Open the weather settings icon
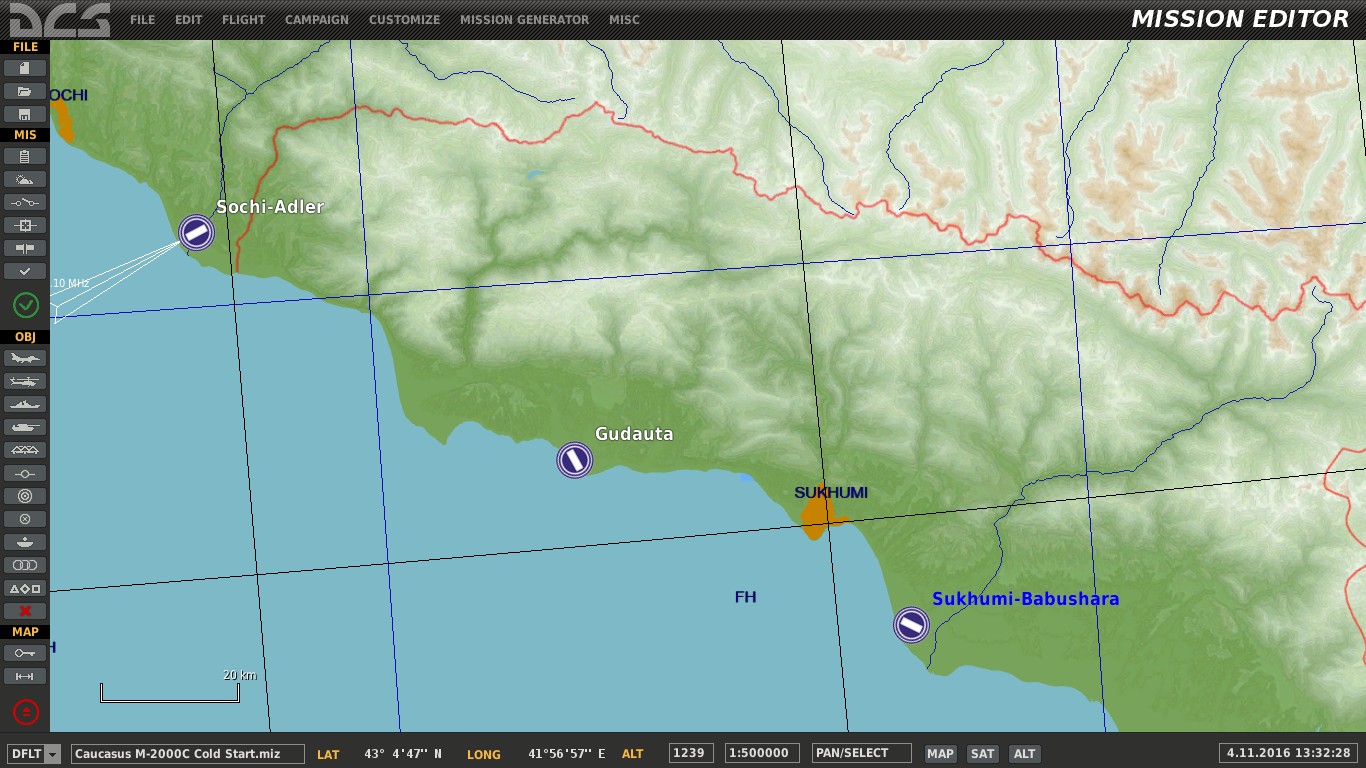 [25, 180]
